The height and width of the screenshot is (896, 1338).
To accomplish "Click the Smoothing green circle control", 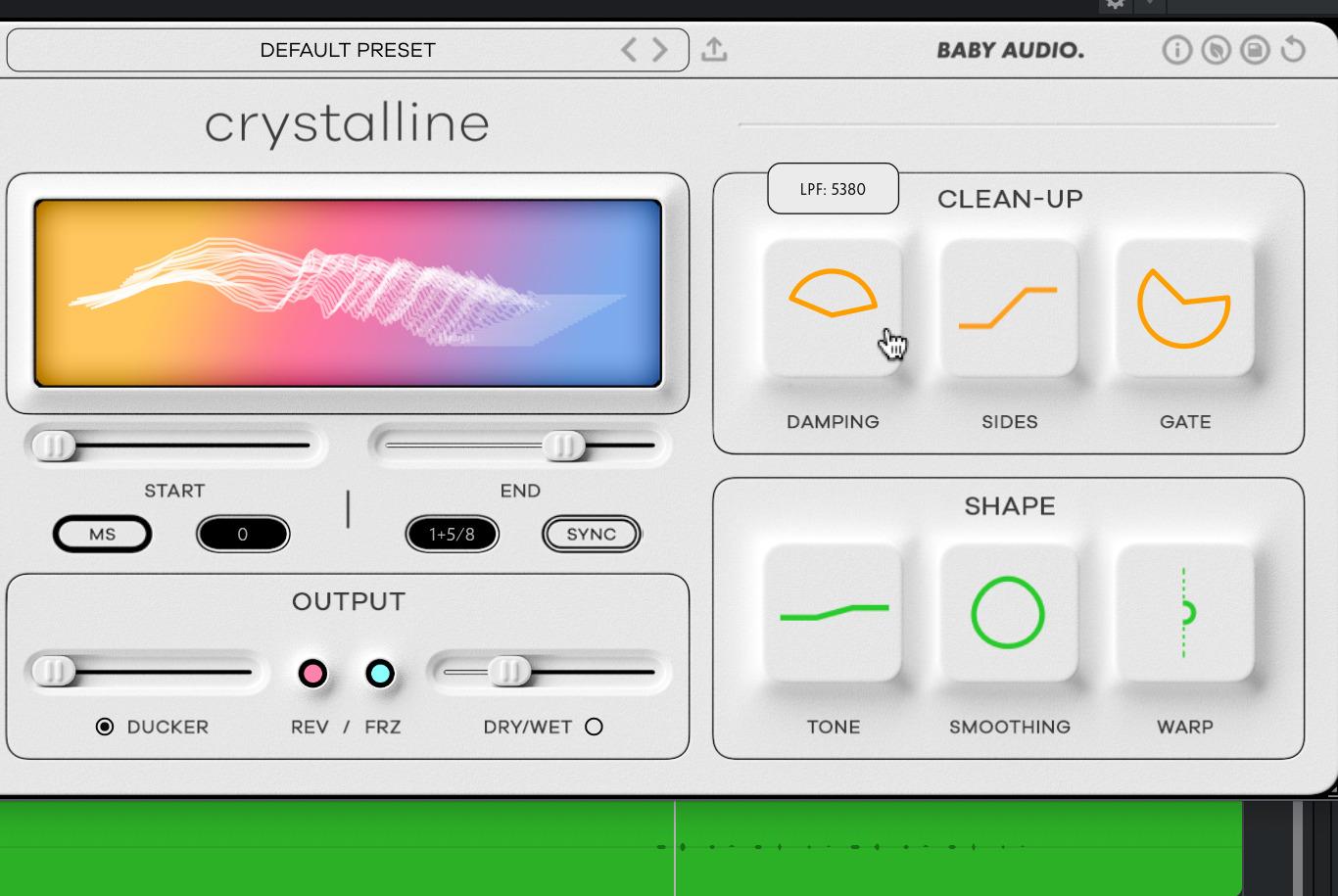I will coord(1009,613).
